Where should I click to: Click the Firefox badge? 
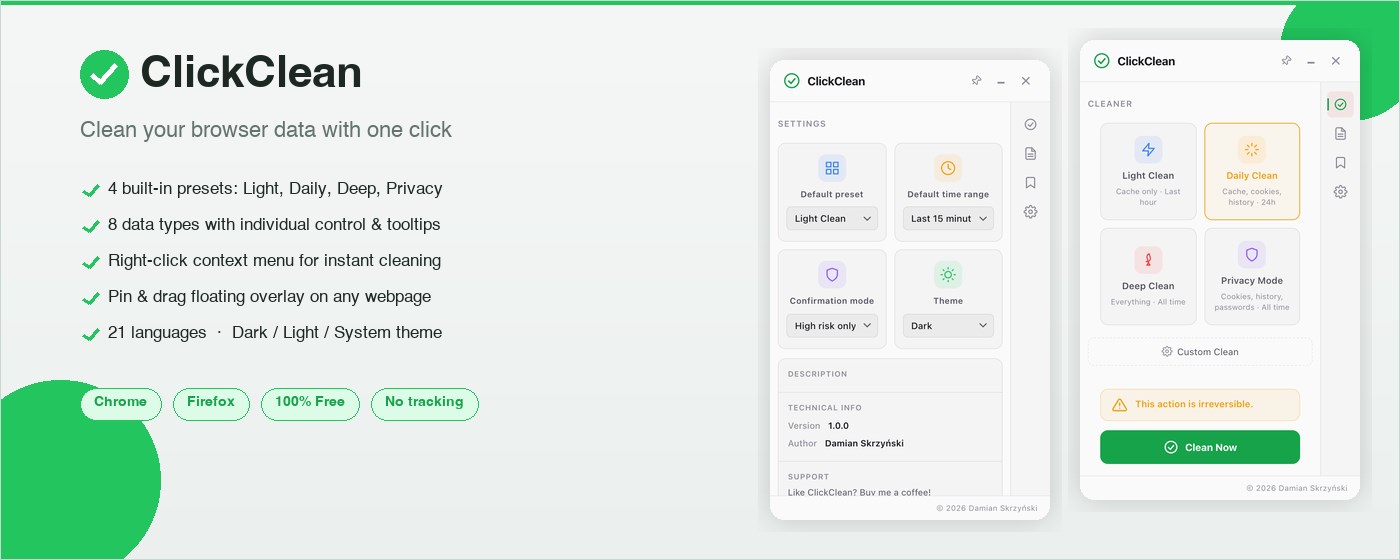coord(211,403)
